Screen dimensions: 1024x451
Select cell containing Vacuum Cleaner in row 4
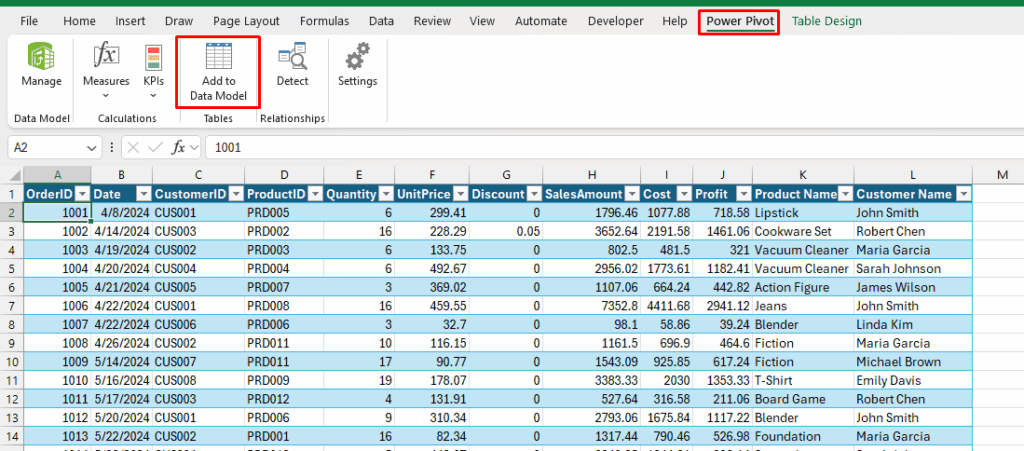(801, 250)
